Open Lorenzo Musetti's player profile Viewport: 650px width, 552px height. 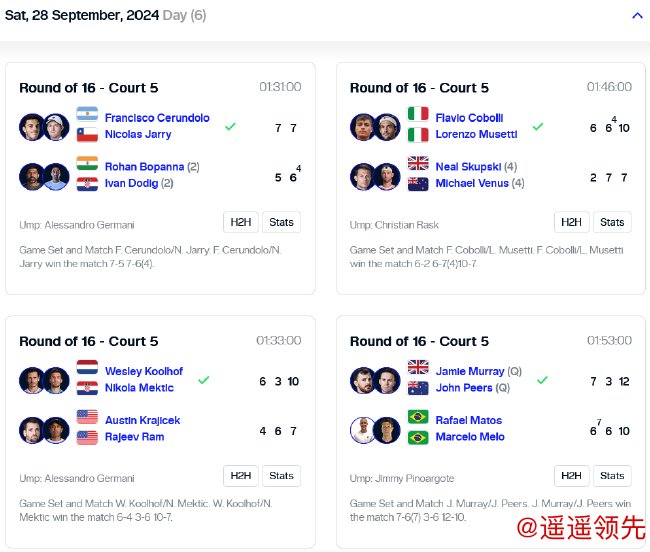476,134
